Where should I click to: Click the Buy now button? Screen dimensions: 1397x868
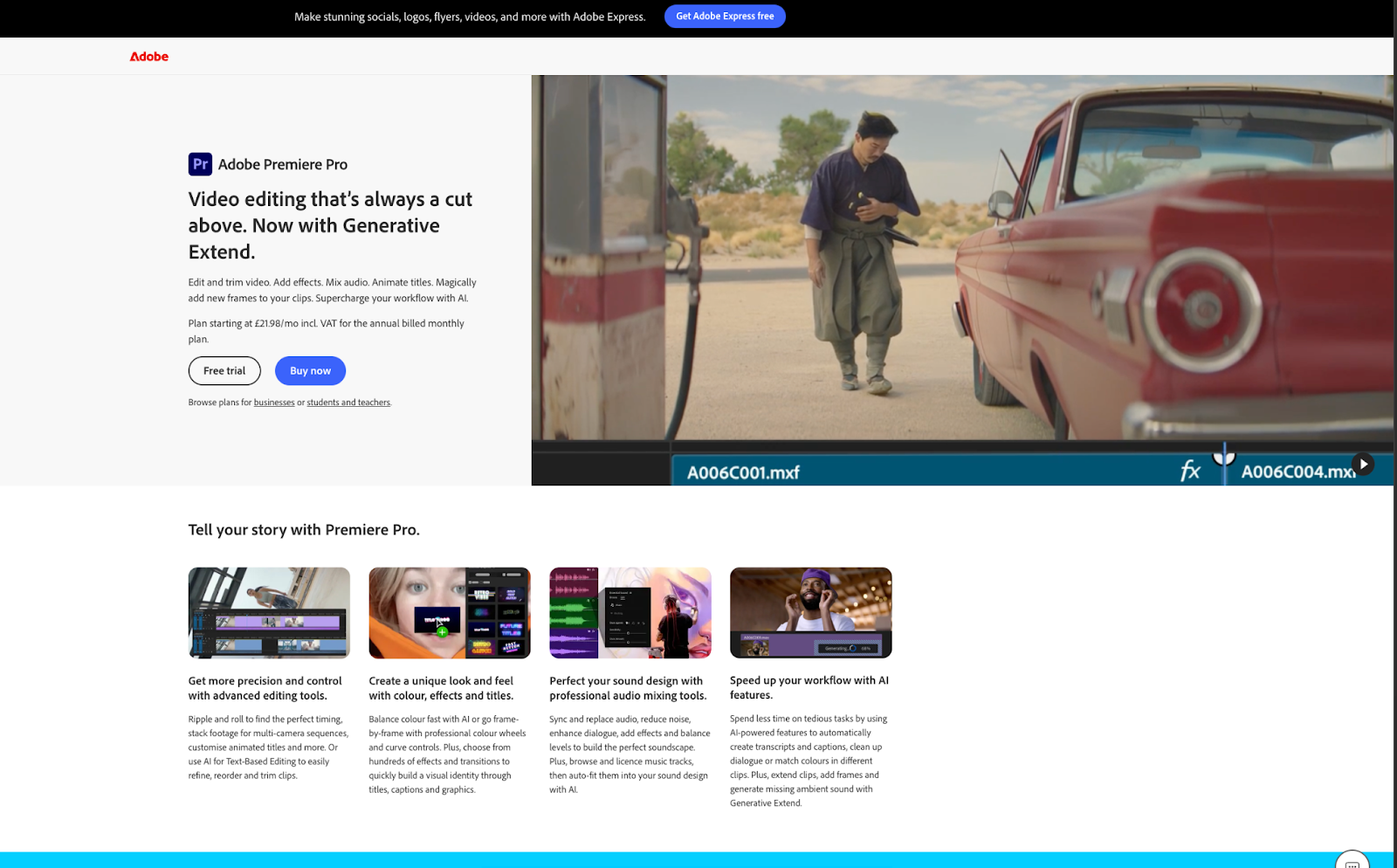coord(310,371)
